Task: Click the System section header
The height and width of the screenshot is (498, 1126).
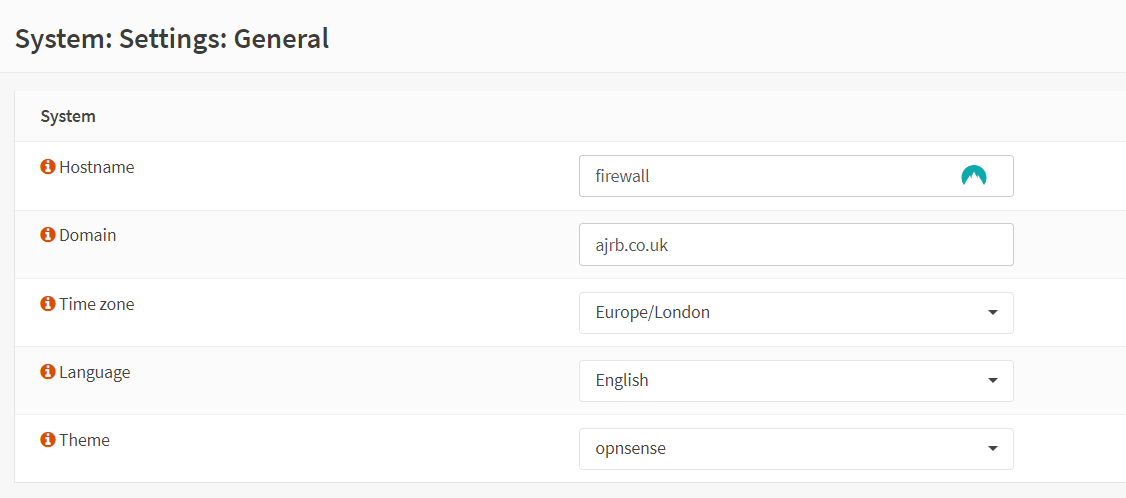Action: (68, 116)
